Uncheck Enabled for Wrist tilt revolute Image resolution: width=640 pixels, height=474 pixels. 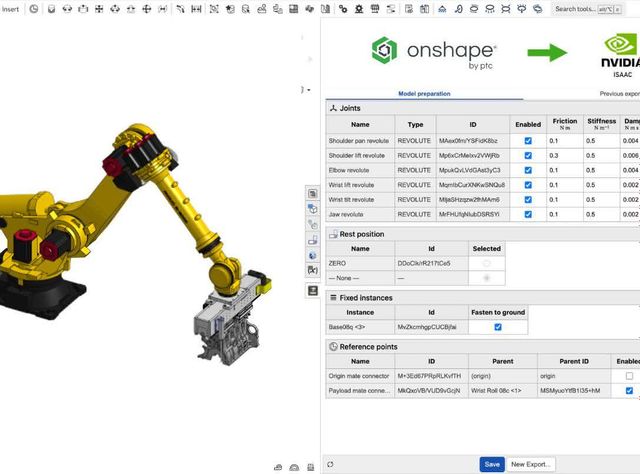528,200
